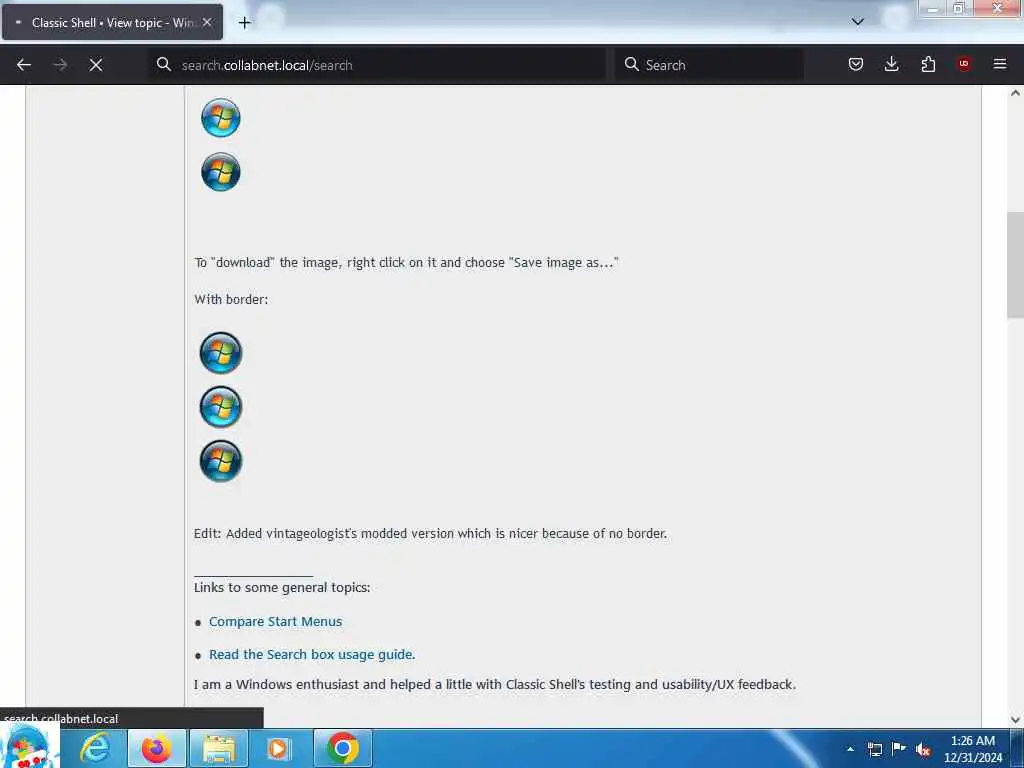Image resolution: width=1024 pixels, height=768 pixels.
Task: Click the toolbar Search box
Action: coord(709,65)
